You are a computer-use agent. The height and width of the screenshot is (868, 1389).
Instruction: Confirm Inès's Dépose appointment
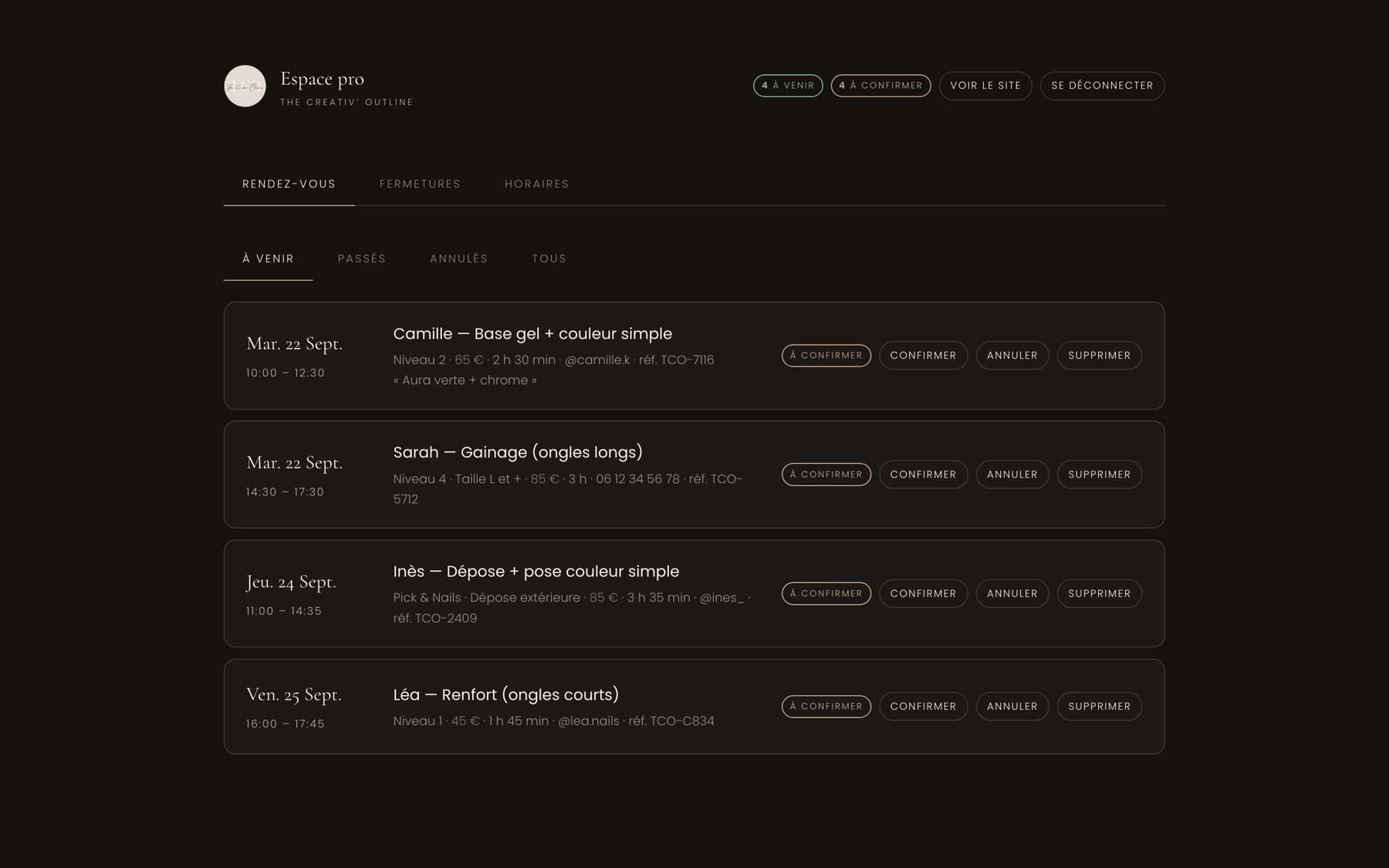(x=923, y=593)
